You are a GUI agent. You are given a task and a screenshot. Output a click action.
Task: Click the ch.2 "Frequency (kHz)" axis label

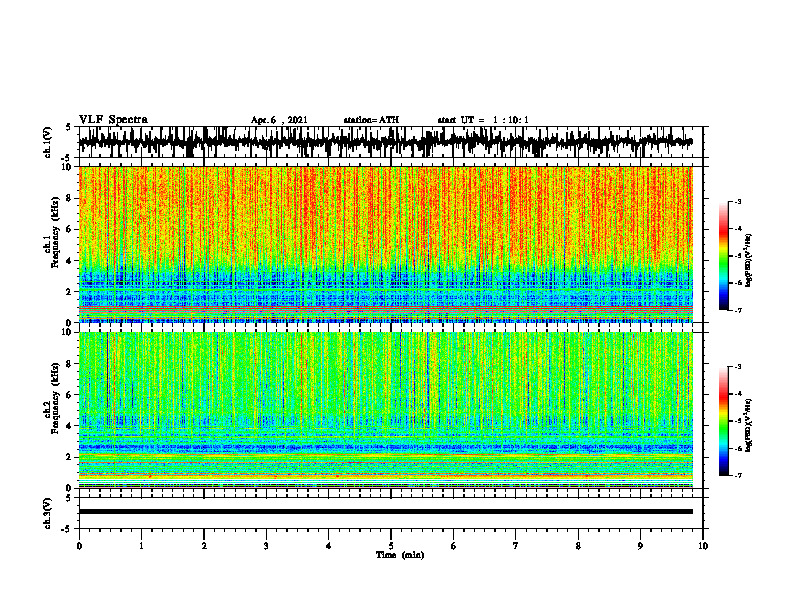56,398
